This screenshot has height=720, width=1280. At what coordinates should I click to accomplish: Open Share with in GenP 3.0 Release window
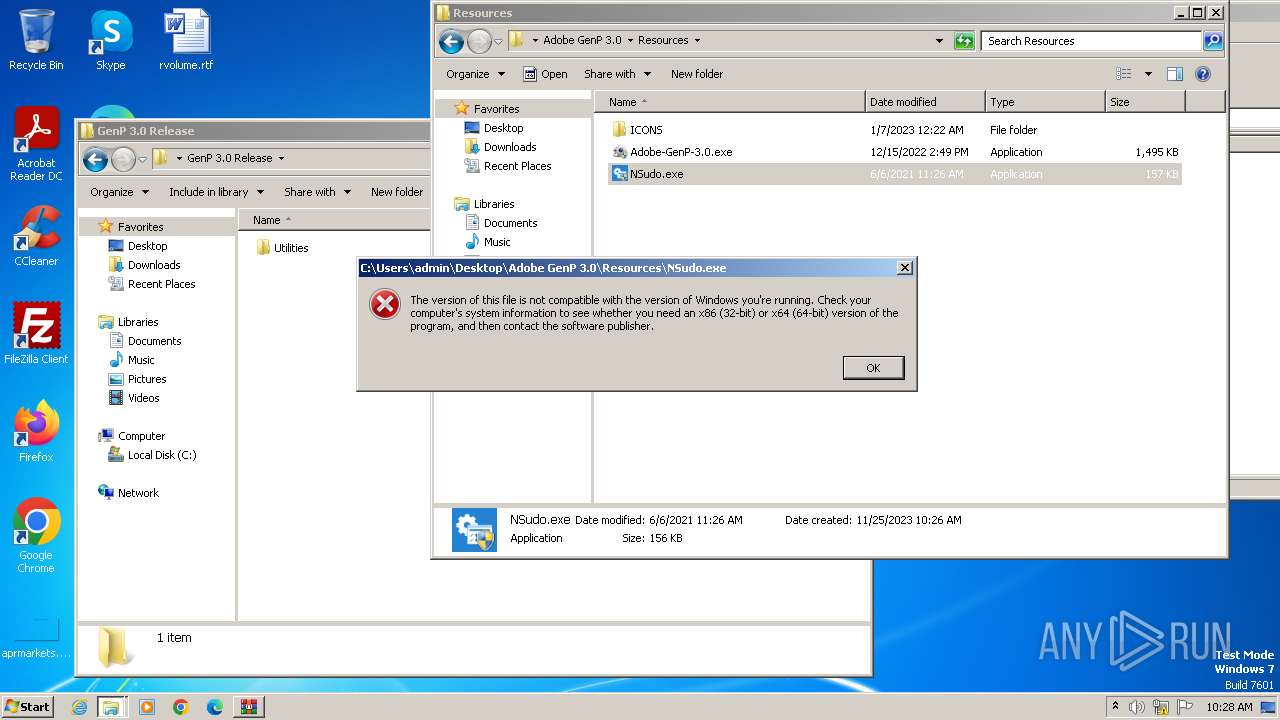pos(317,192)
